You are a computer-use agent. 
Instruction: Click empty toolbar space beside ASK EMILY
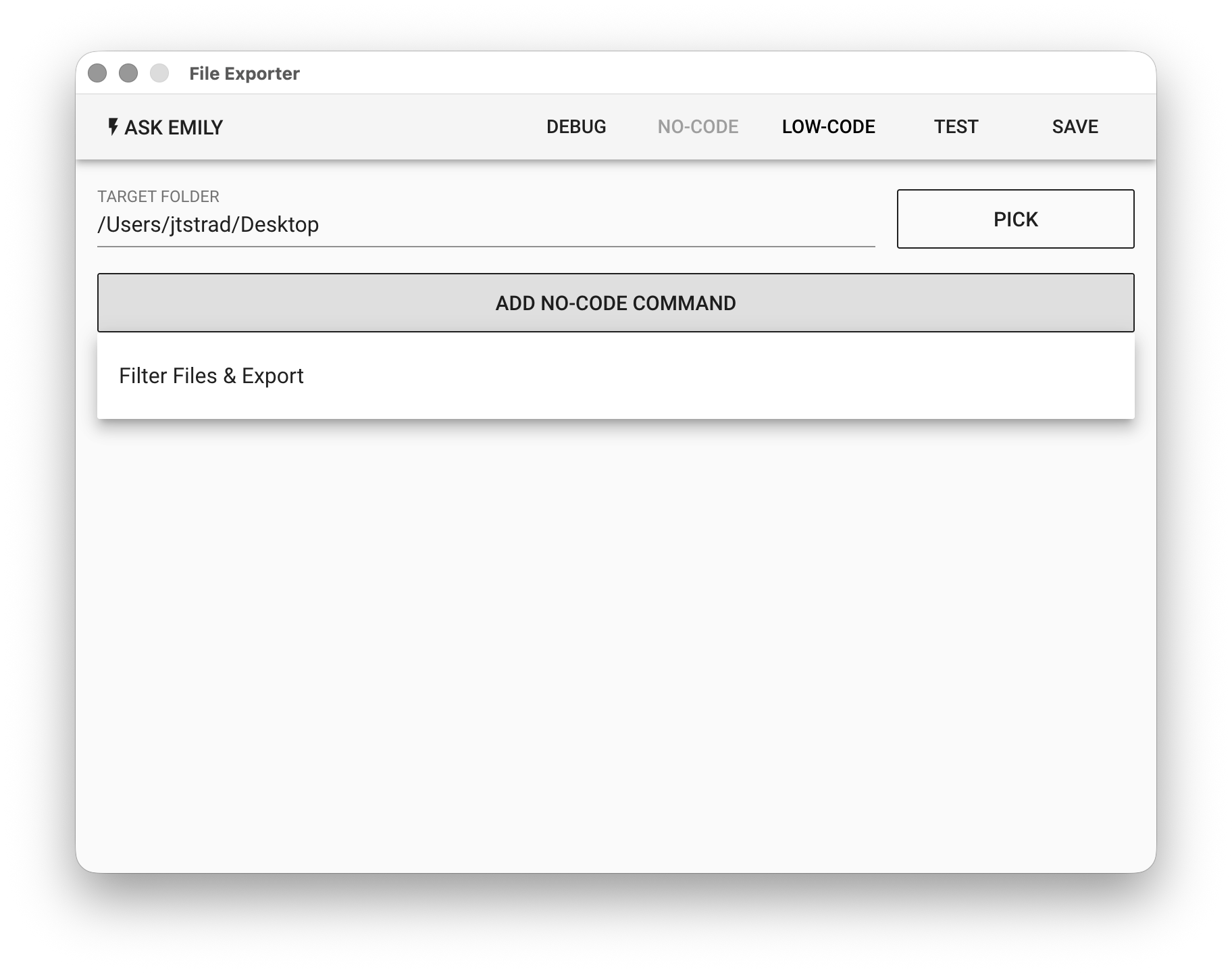pyautogui.click(x=378, y=127)
